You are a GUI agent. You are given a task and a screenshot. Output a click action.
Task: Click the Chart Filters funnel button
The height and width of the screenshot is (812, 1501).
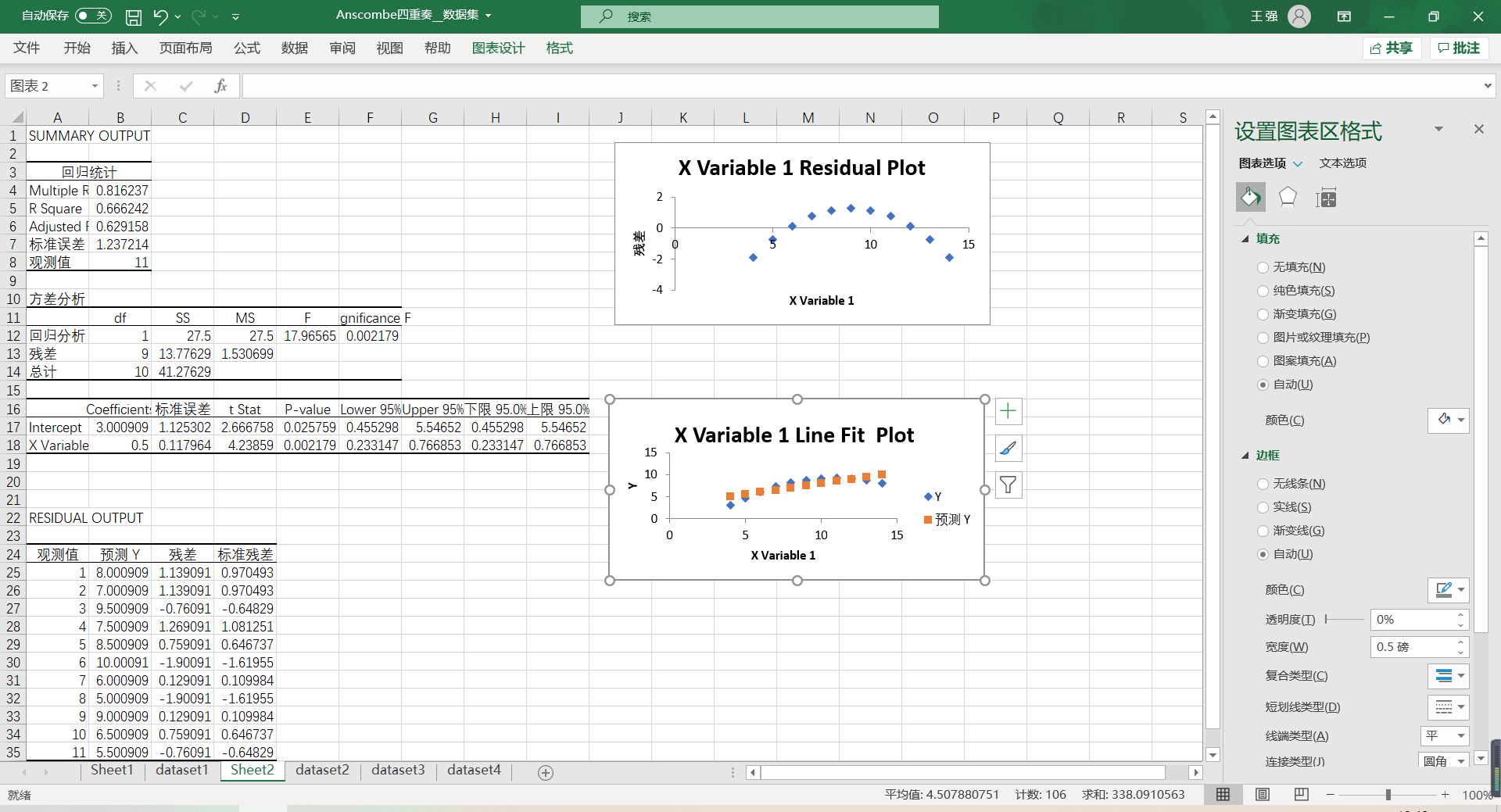click(x=1008, y=485)
